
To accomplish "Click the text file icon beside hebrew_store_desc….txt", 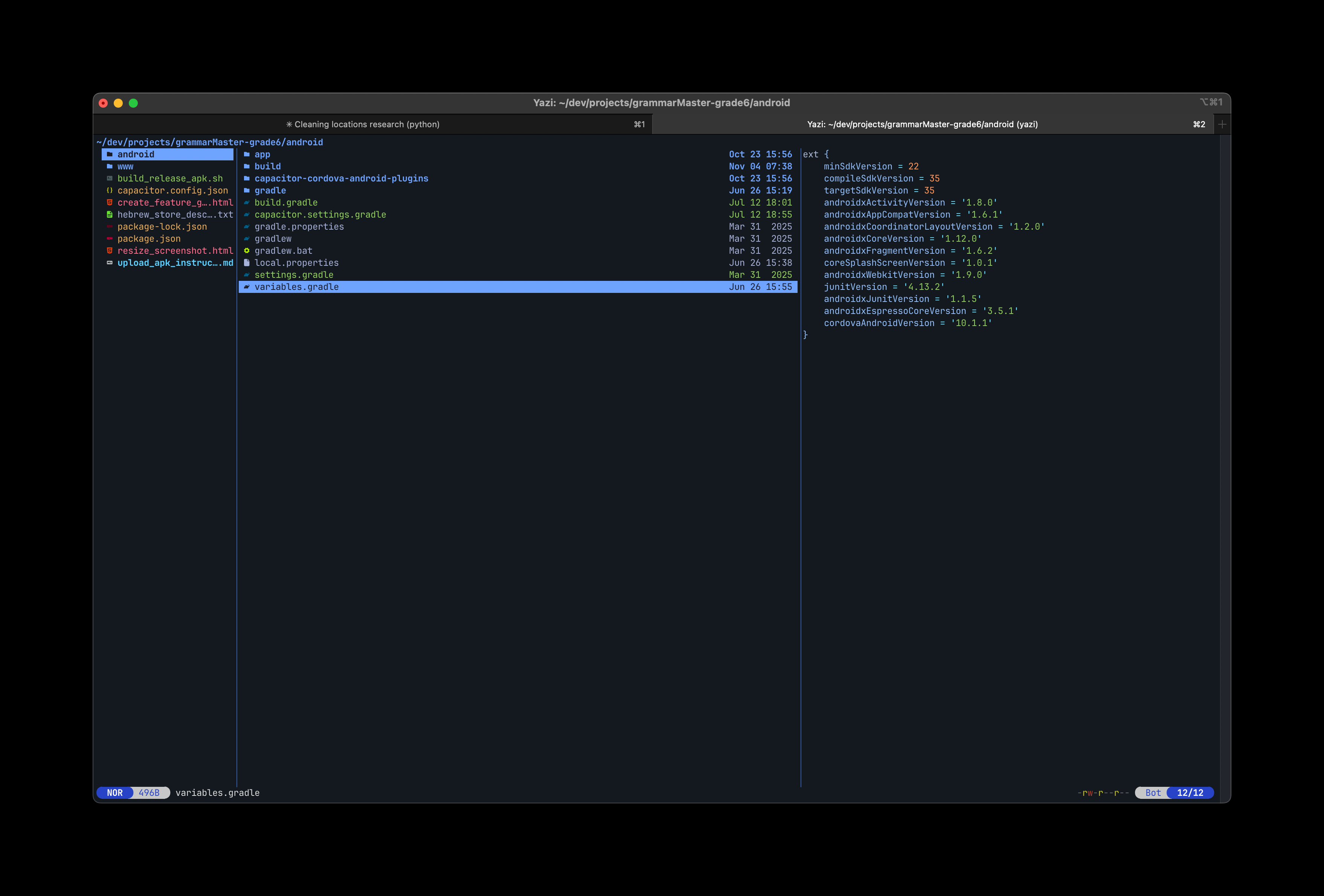I will click(x=109, y=215).
